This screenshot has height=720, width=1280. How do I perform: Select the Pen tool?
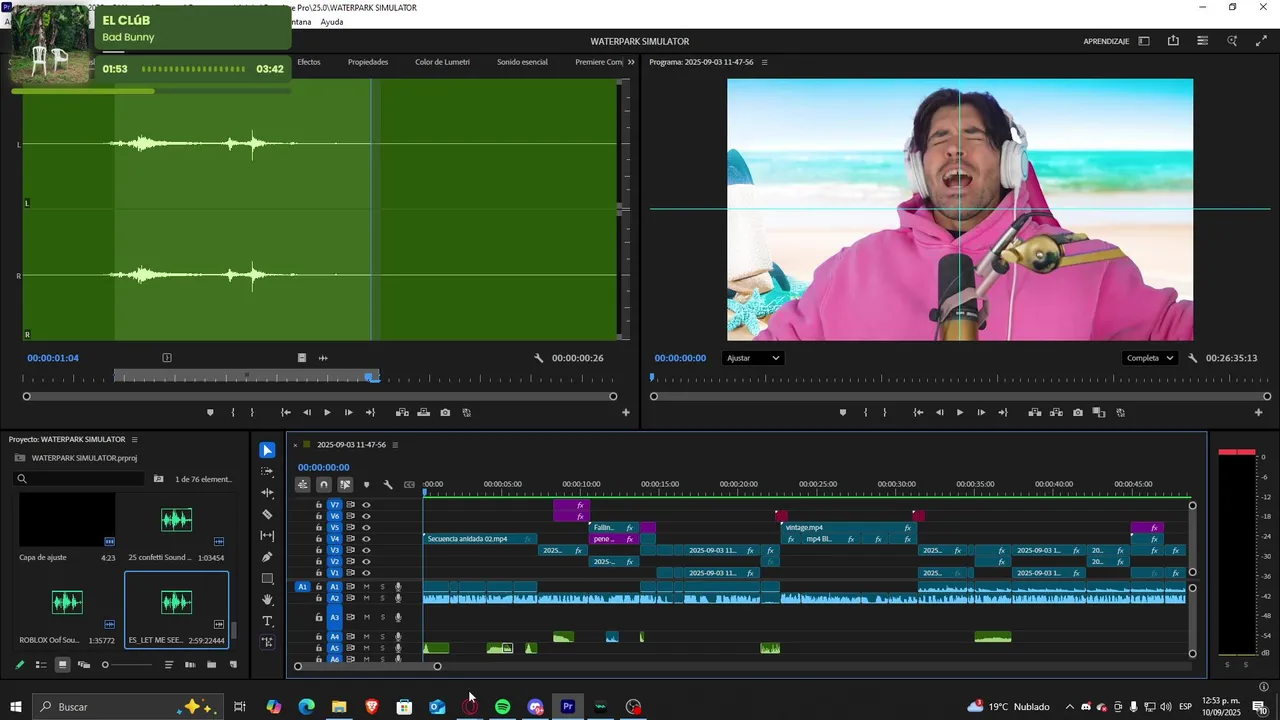(267, 557)
